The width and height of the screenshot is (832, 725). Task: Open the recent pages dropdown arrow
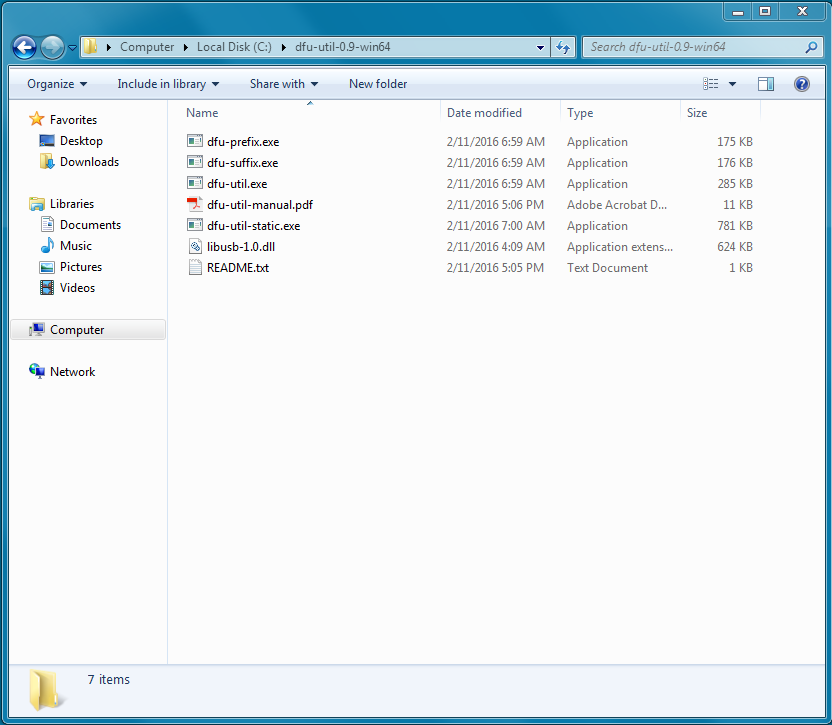(x=72, y=48)
